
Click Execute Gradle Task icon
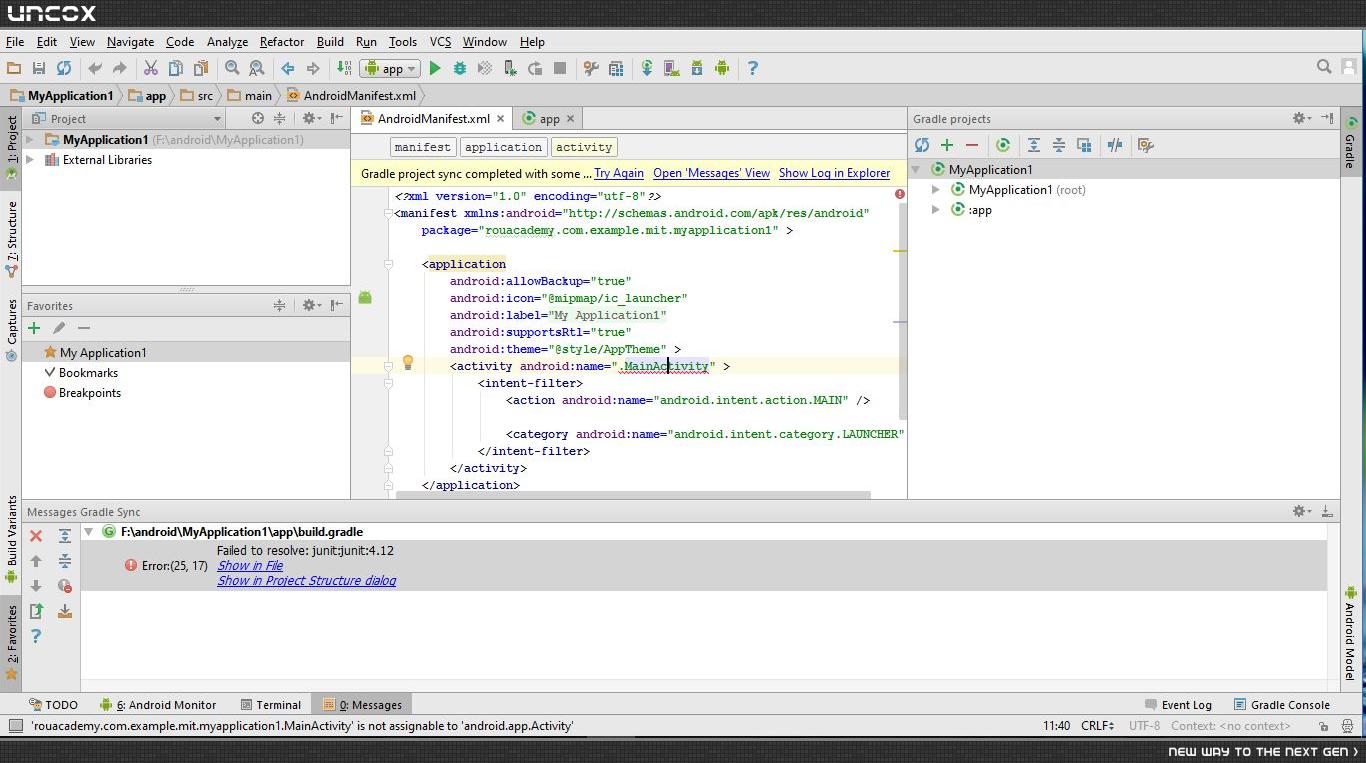coord(1003,145)
